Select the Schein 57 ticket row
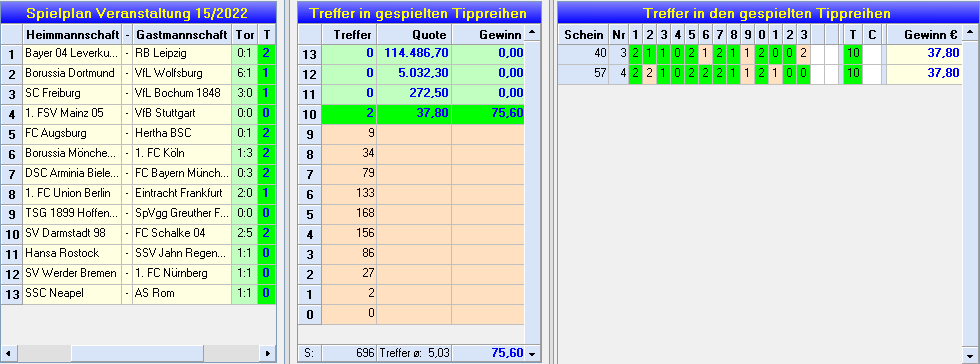The image size is (980, 364). coord(759,74)
